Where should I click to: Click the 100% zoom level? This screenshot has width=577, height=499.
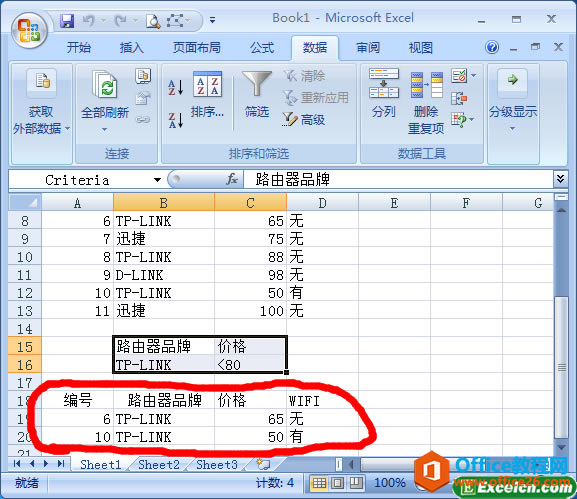coord(390,482)
